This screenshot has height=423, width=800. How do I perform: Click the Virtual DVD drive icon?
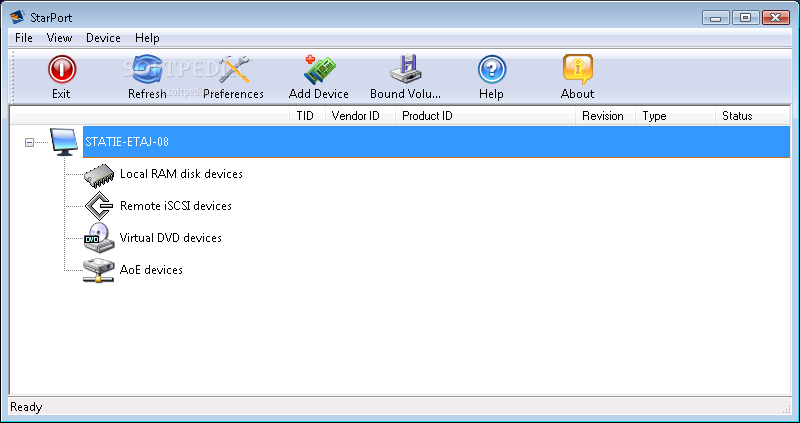(x=98, y=238)
